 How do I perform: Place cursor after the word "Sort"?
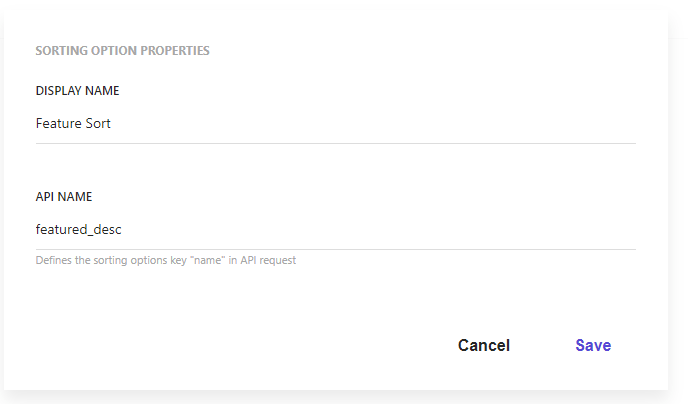pyautogui.click(x=112, y=124)
